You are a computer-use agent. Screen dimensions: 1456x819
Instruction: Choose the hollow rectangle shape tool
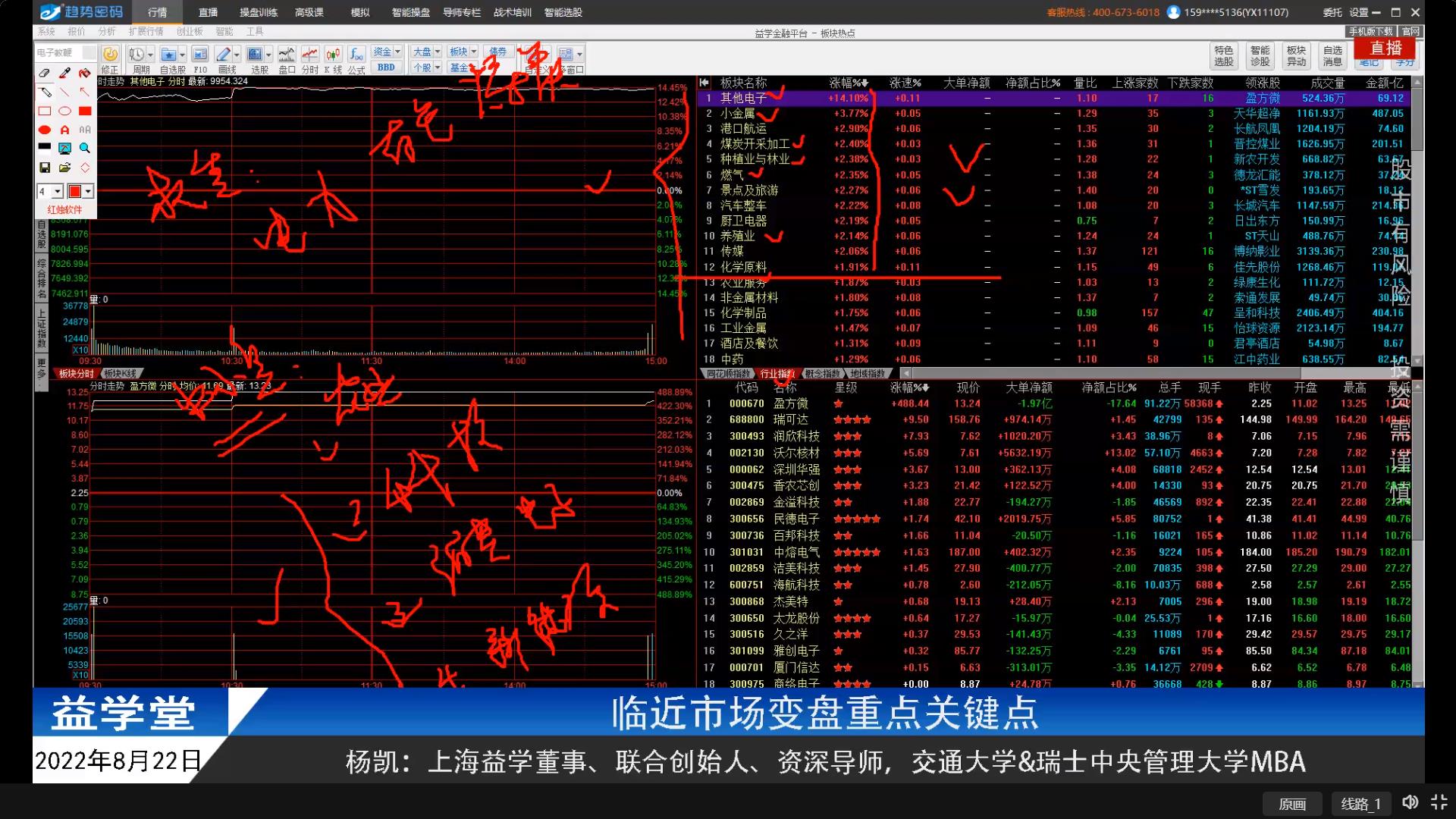(45, 111)
